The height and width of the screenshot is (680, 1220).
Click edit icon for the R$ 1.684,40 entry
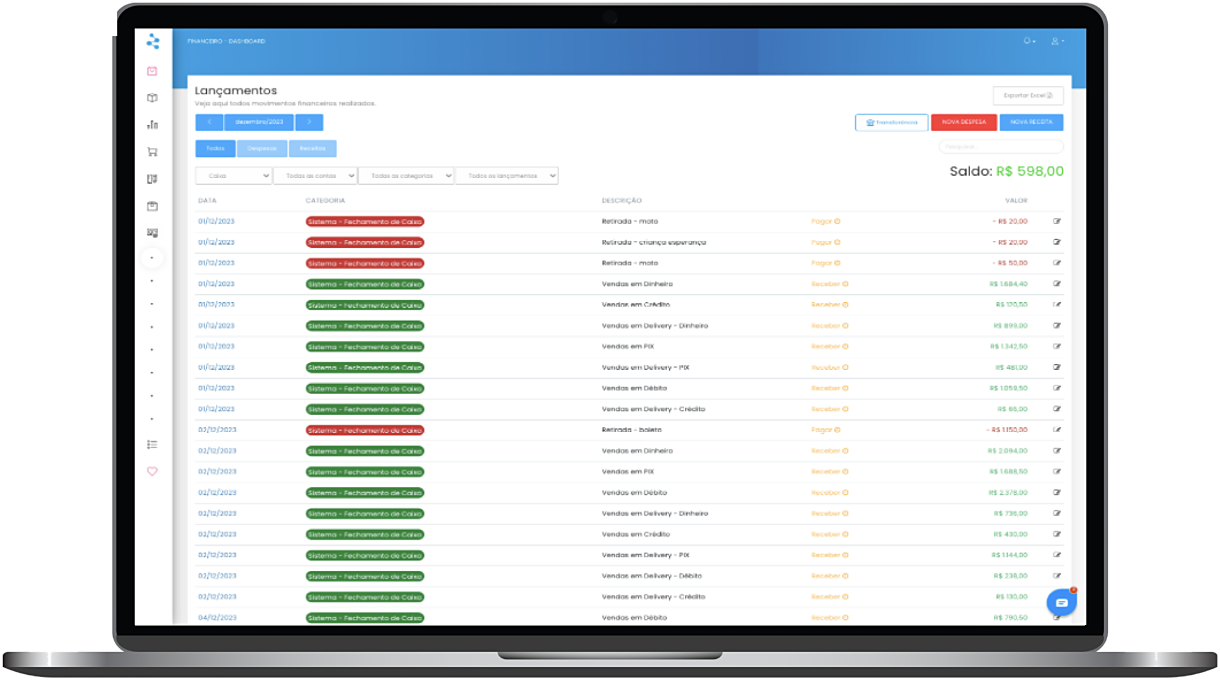tap(1057, 284)
